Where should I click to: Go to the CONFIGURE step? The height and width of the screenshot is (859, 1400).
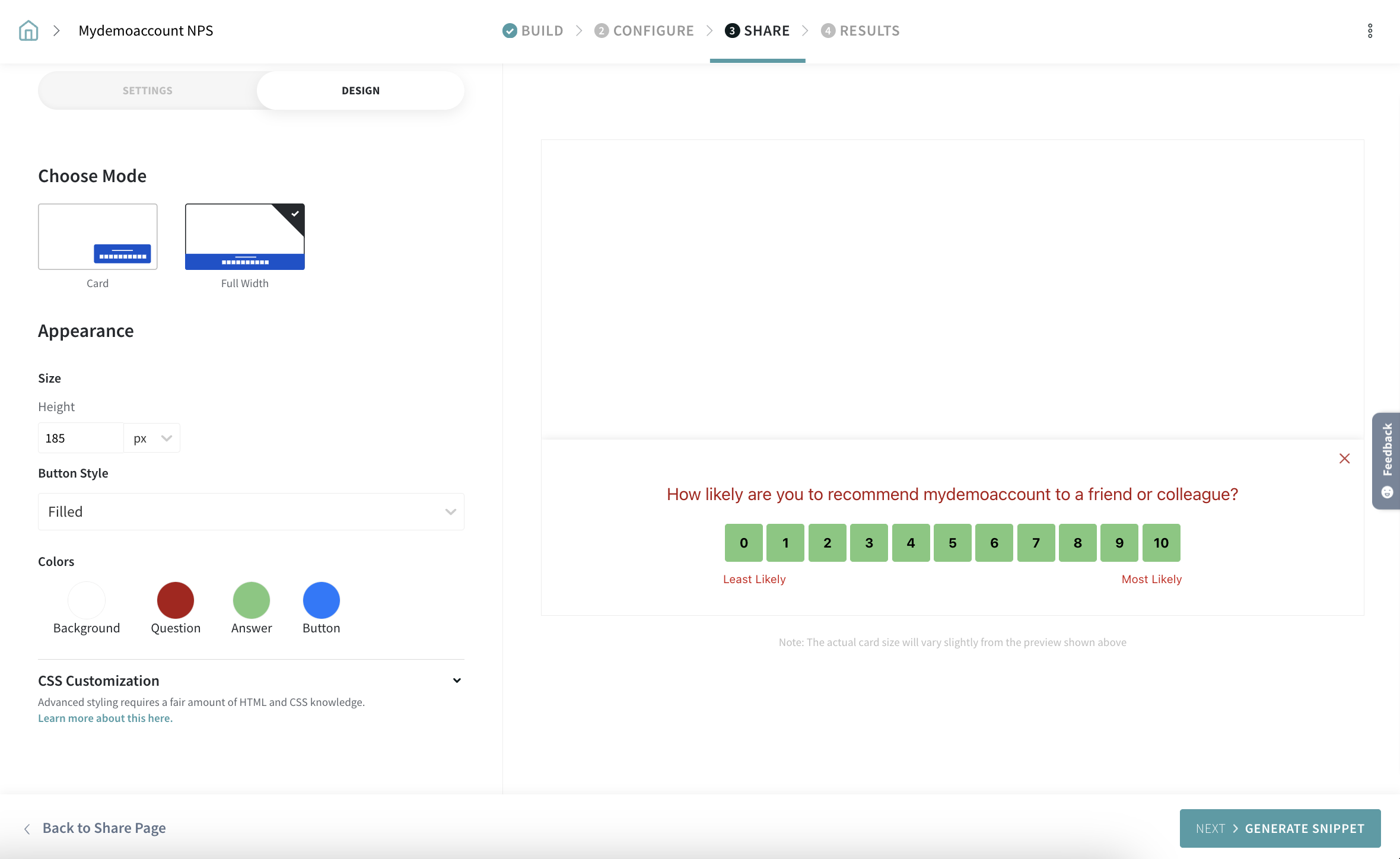(x=653, y=31)
